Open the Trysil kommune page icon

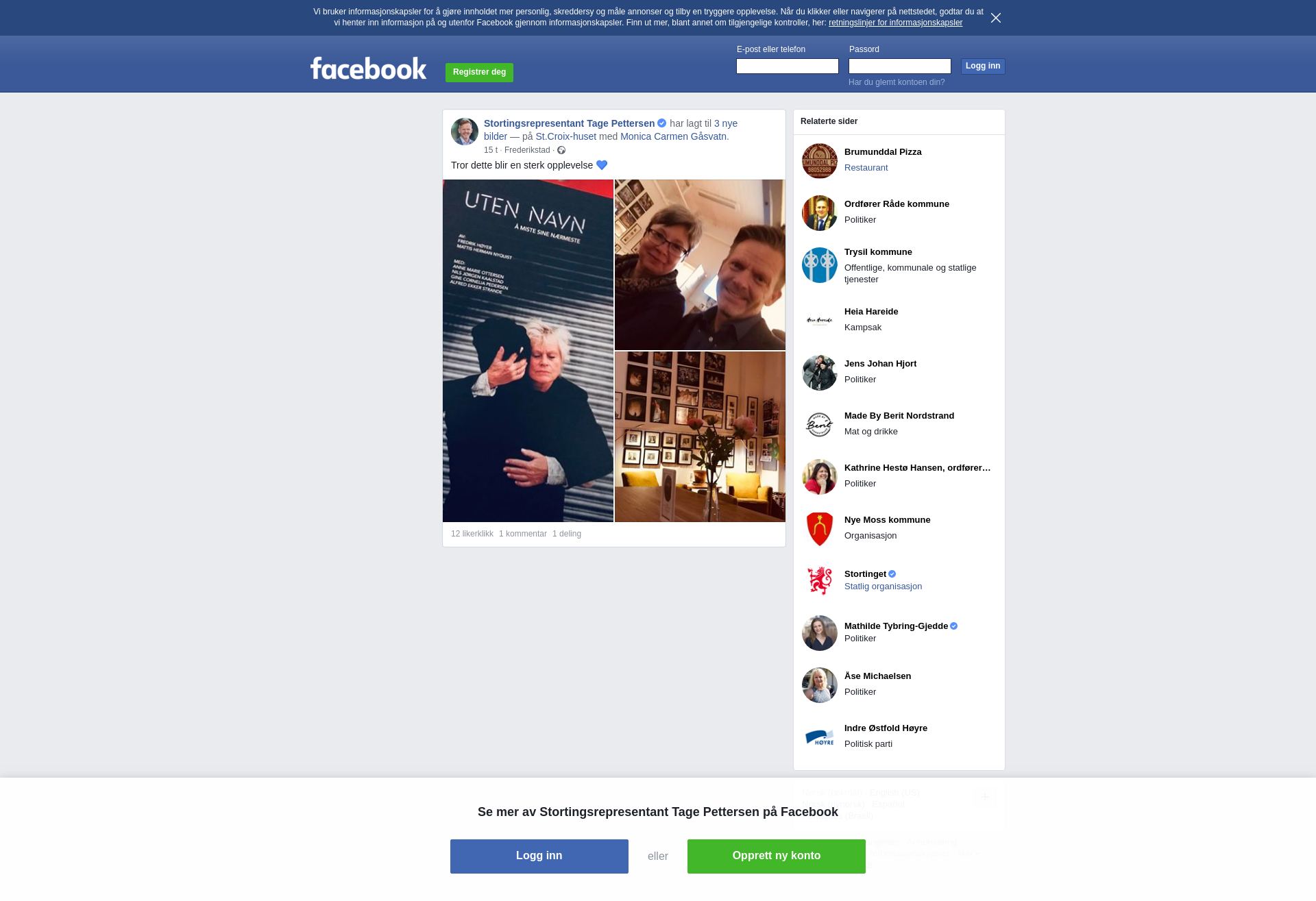820,265
